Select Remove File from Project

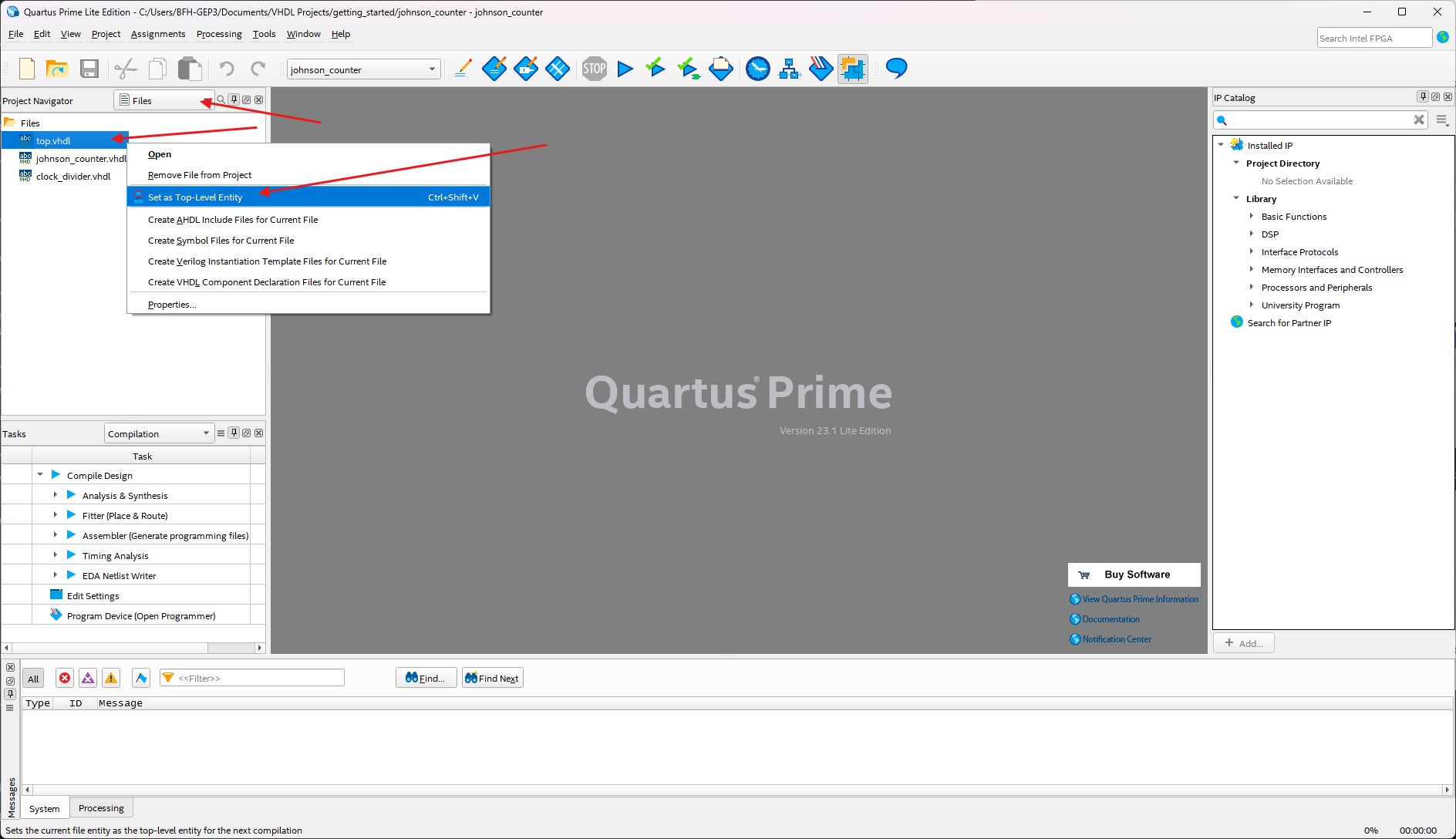pos(308,175)
